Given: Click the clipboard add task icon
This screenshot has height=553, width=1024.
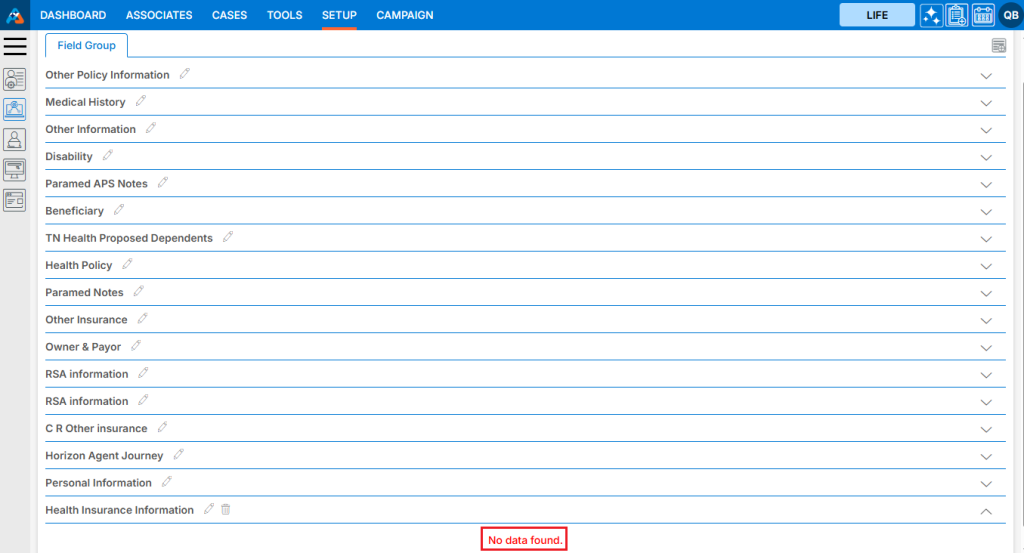Looking at the screenshot, I should coord(957,15).
